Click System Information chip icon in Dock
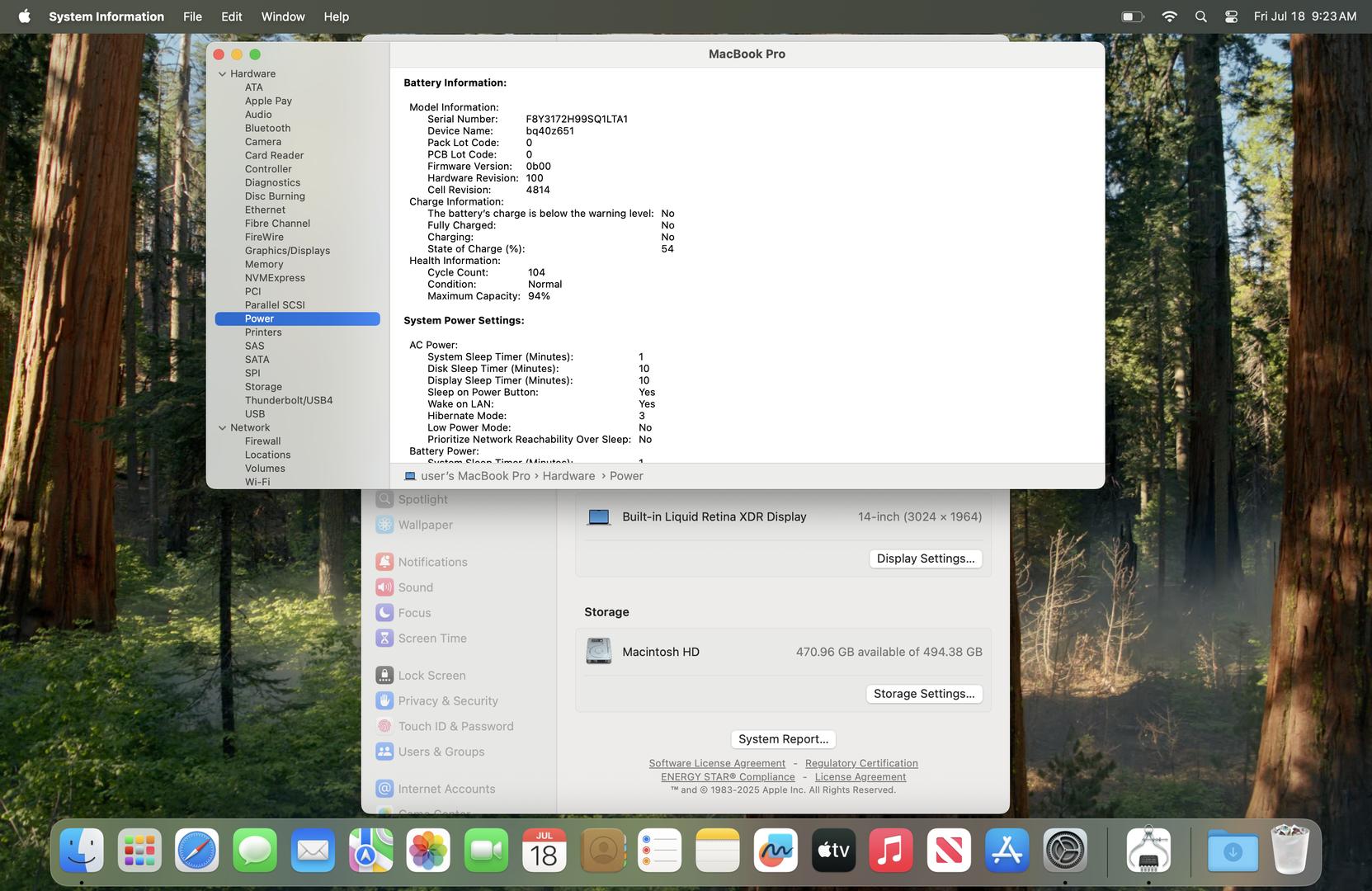Viewport: 1372px width, 891px height. pyautogui.click(x=1149, y=851)
